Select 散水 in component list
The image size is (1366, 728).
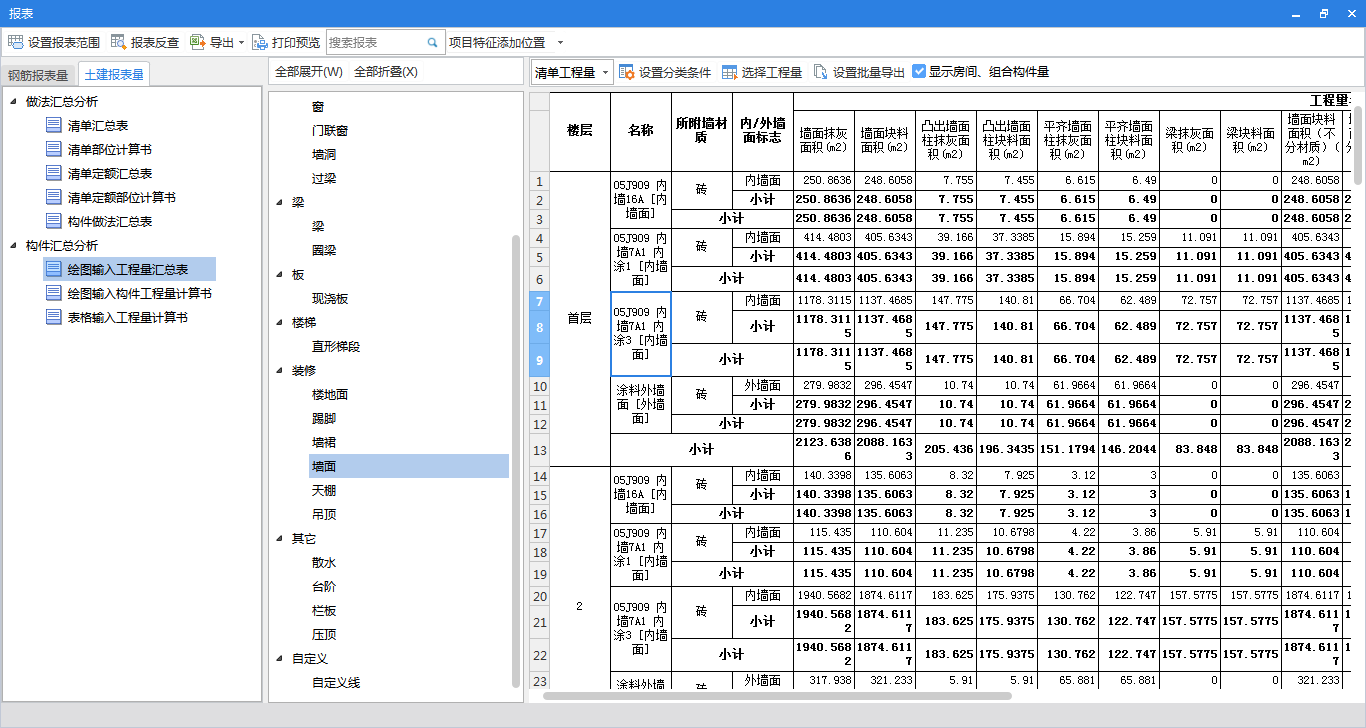[324, 562]
